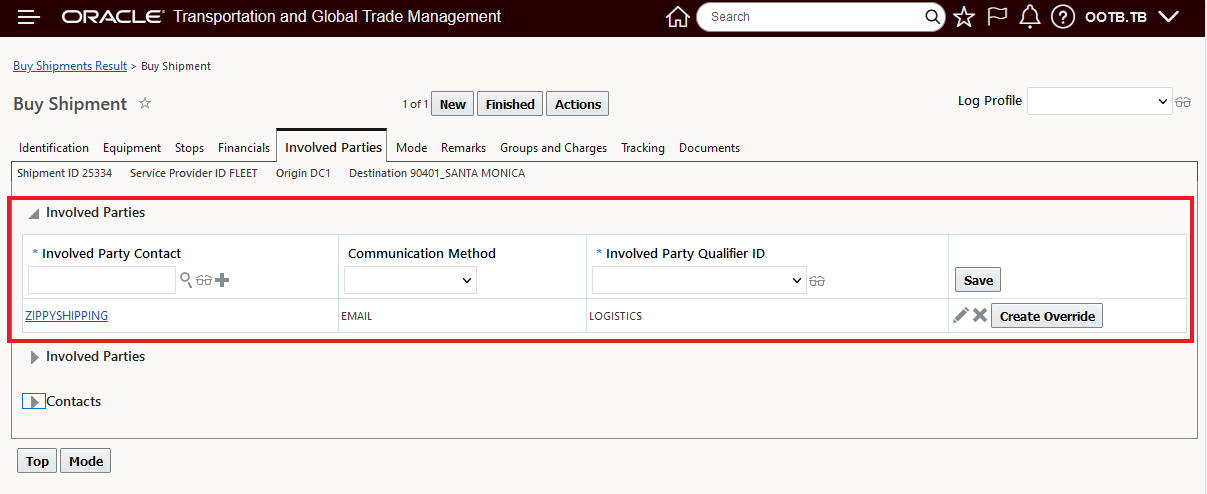
Task: Expand the OOTB.TB user menu chevron
Action: [1169, 17]
